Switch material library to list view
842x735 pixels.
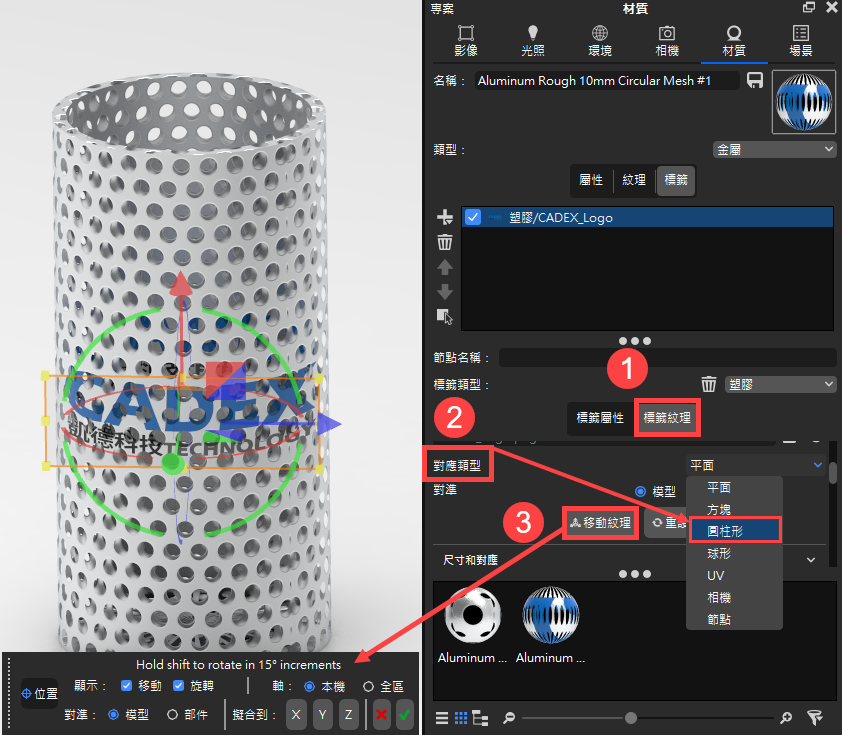coord(442,718)
